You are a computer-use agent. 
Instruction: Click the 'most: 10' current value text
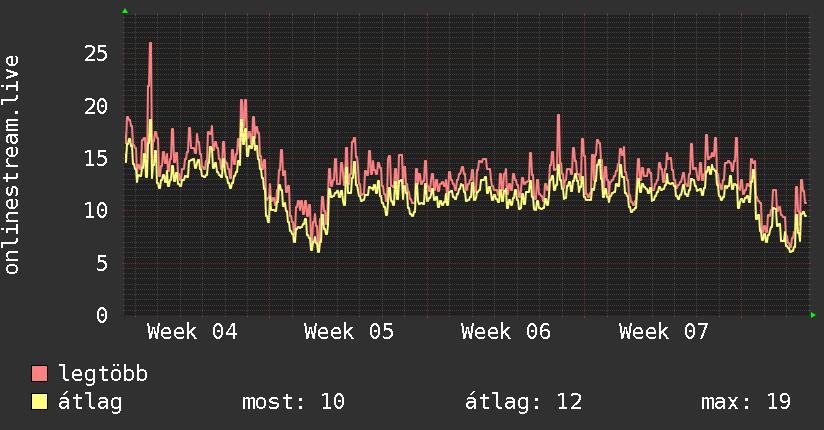[293, 402]
